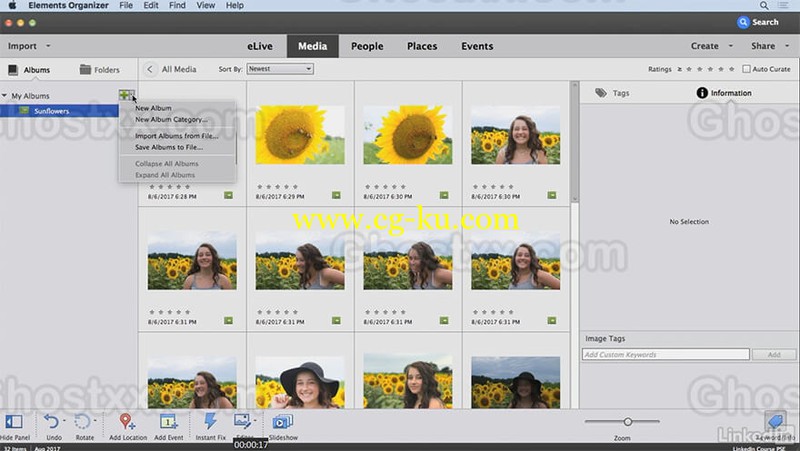Screen dimensions: 800x451
Task: Choose New Album Category menu entry
Action: 171,119
